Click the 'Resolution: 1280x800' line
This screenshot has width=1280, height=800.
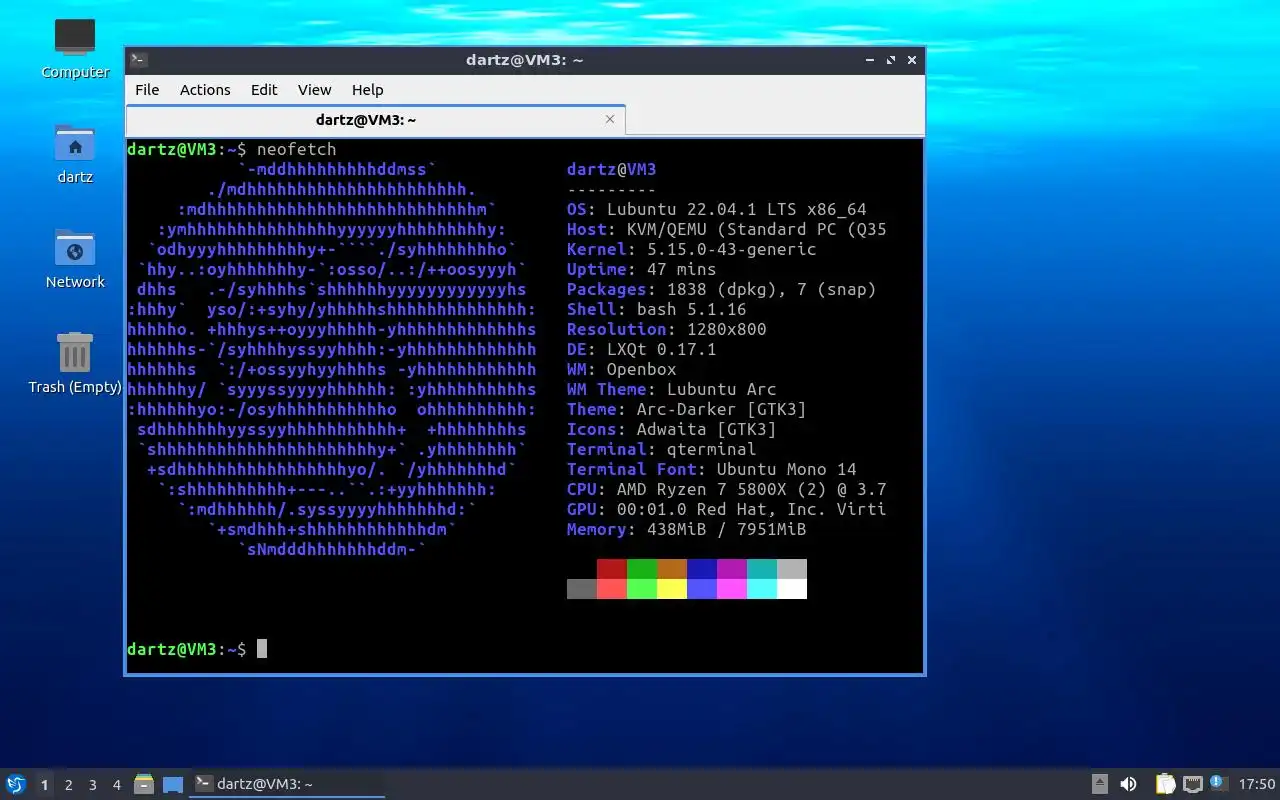pos(667,329)
